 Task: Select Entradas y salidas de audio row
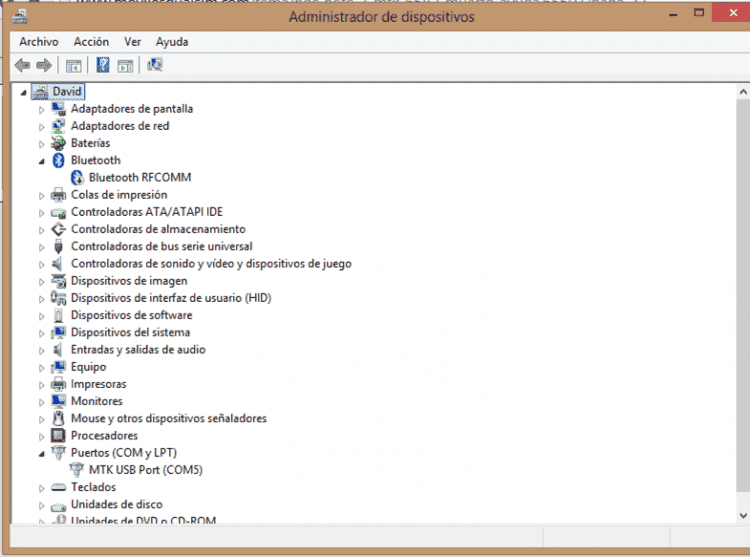pyautogui.click(x=138, y=350)
